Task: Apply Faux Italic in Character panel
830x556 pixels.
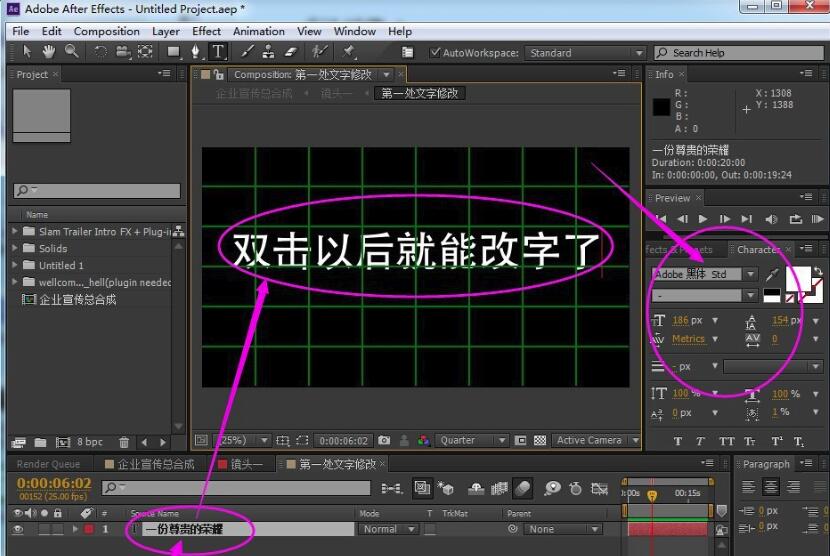Action: click(700, 441)
